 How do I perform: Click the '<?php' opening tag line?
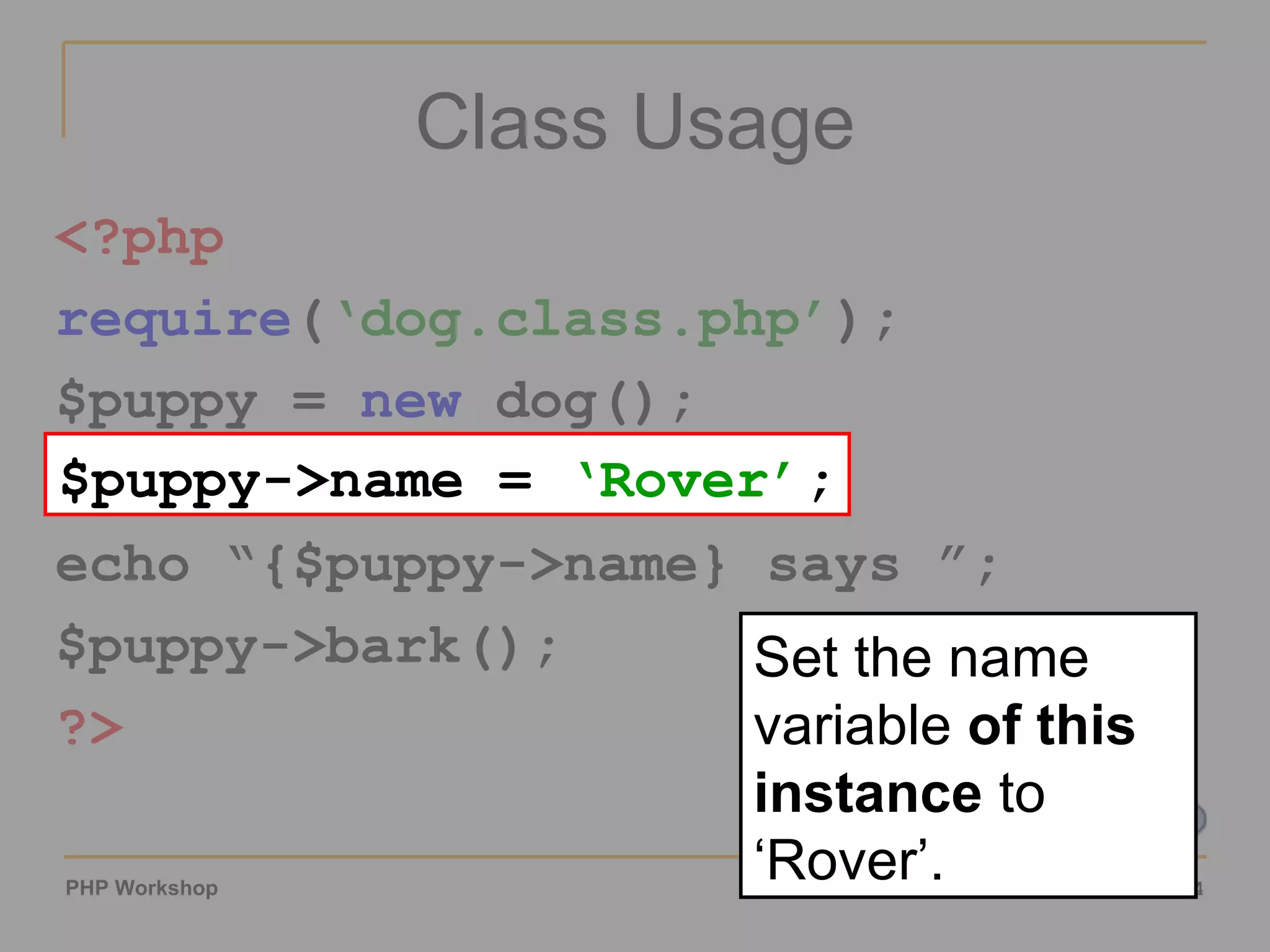140,239
